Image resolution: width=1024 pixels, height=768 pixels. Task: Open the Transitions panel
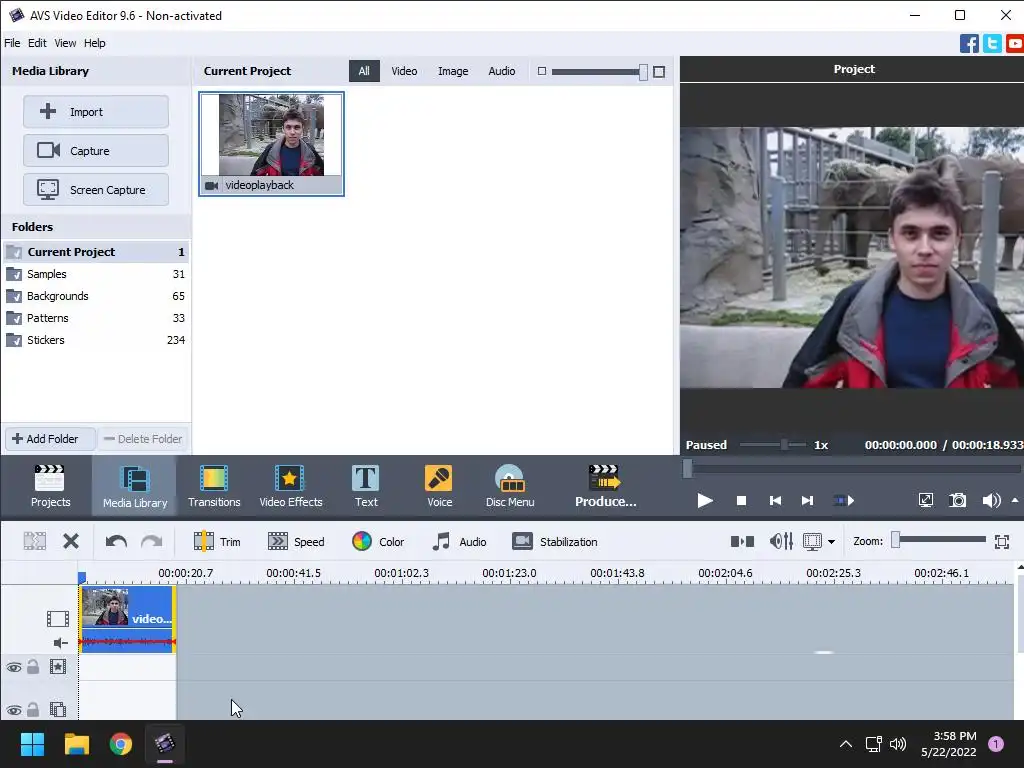(x=214, y=486)
